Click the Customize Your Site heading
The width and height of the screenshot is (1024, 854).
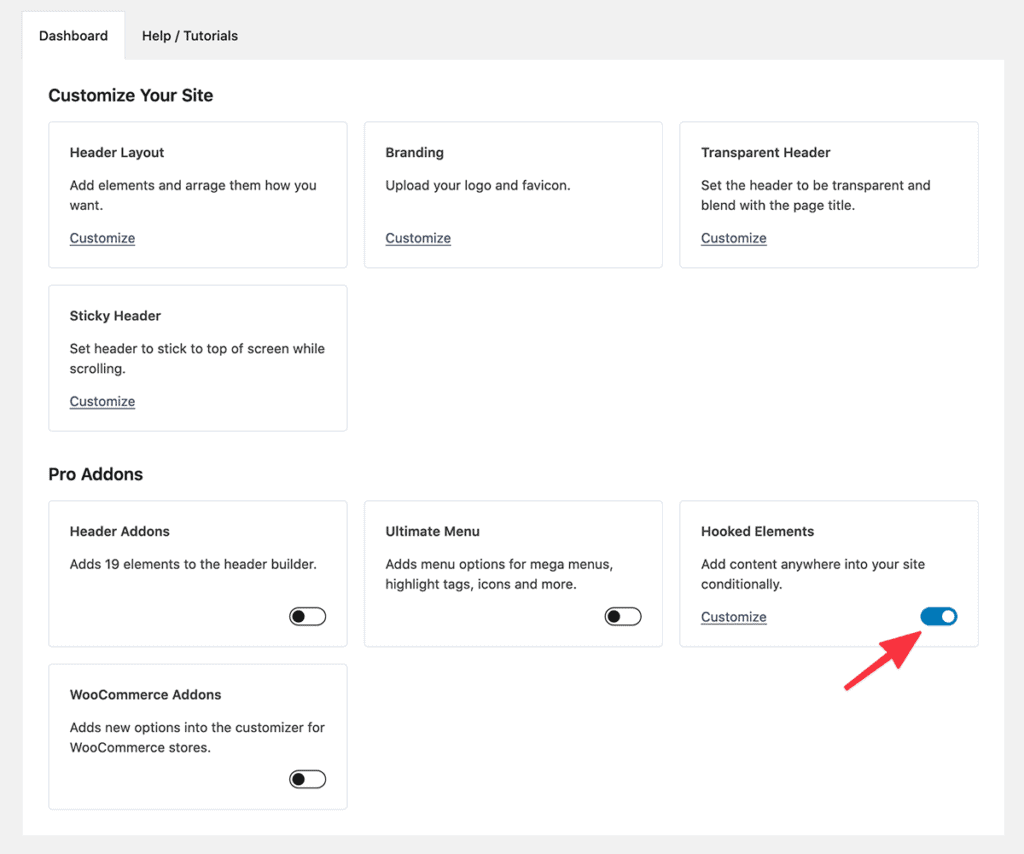click(x=130, y=95)
